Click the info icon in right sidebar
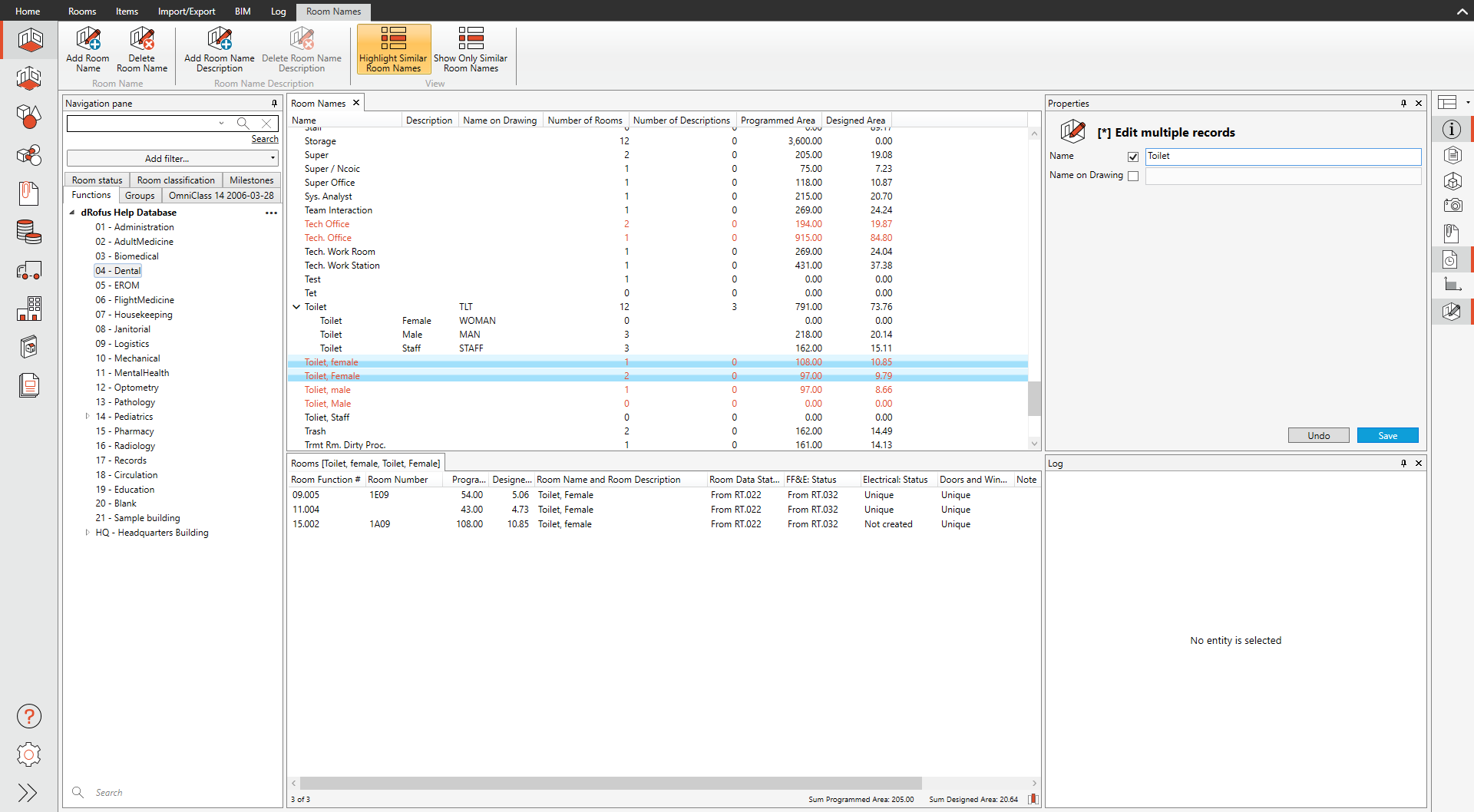 click(x=1451, y=129)
